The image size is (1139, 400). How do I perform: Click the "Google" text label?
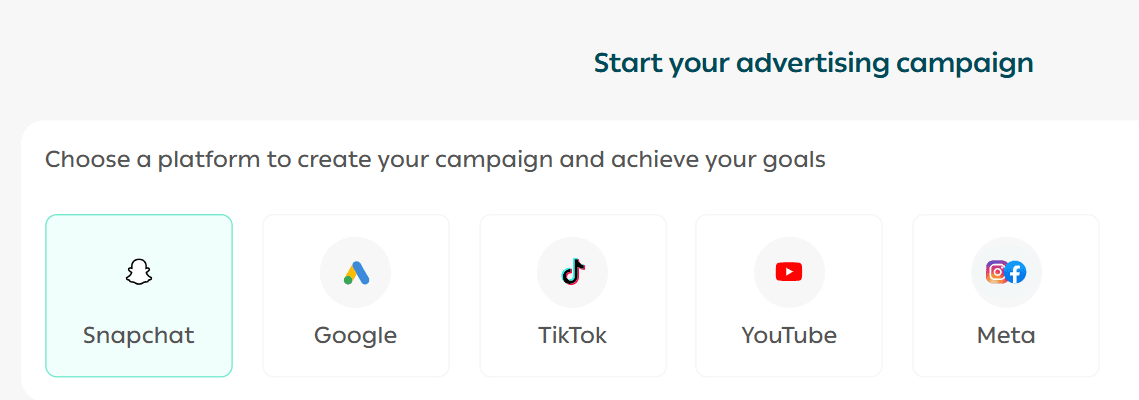(356, 335)
